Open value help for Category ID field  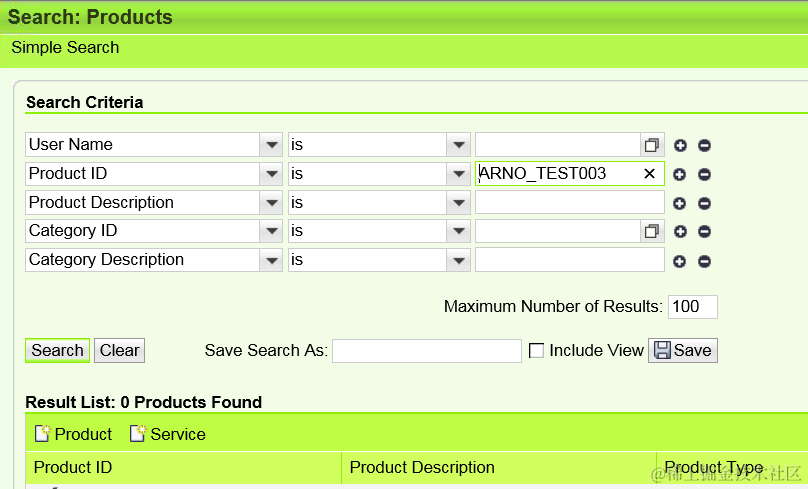(652, 231)
